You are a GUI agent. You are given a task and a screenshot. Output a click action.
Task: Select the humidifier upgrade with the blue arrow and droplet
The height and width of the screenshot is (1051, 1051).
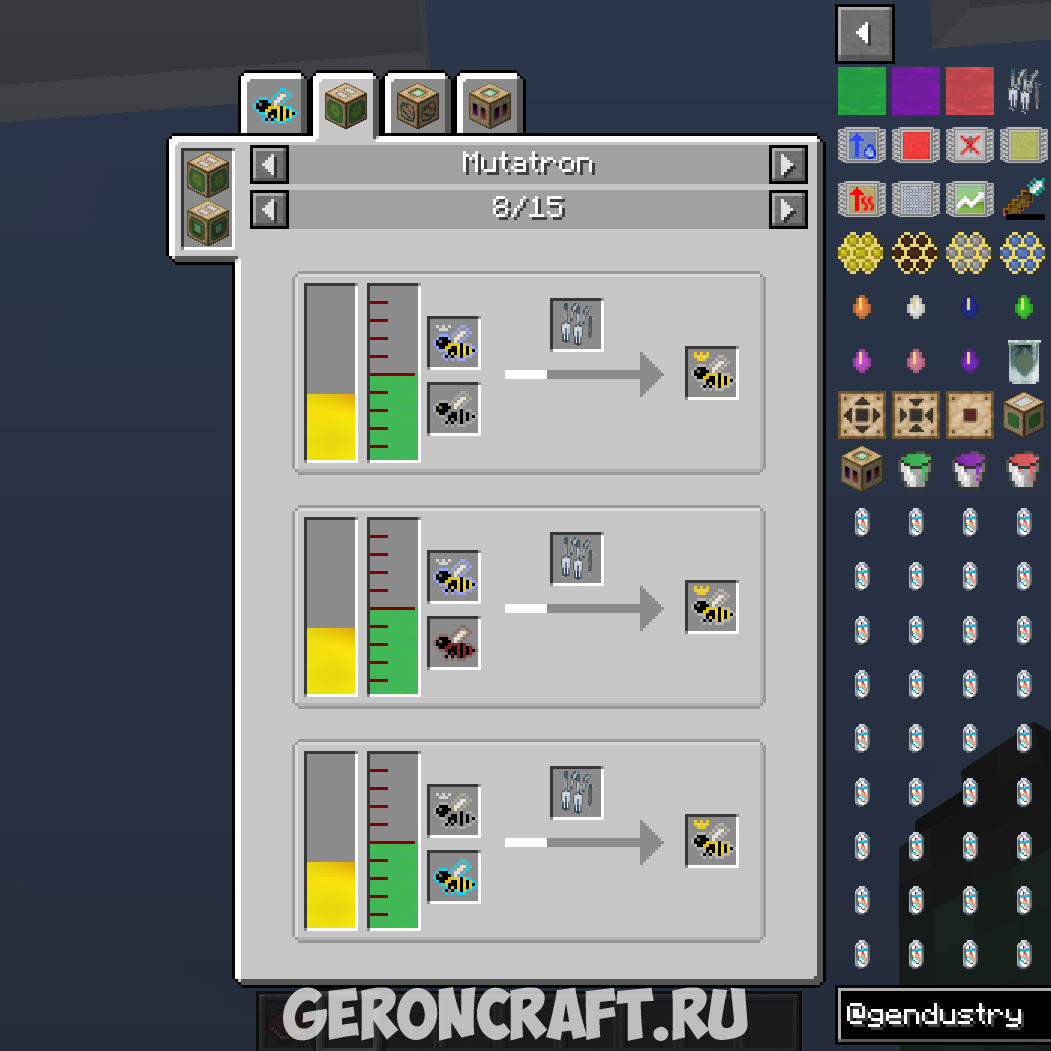862,145
